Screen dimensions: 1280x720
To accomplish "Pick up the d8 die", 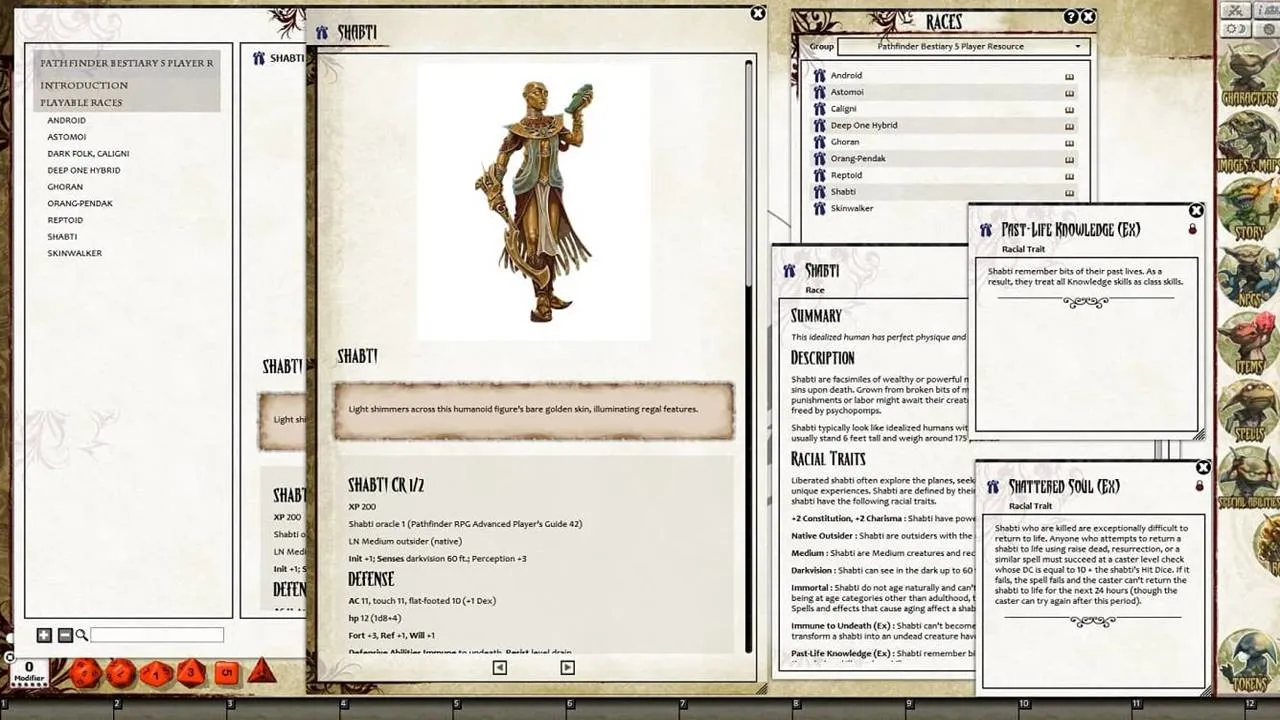I will 191,672.
